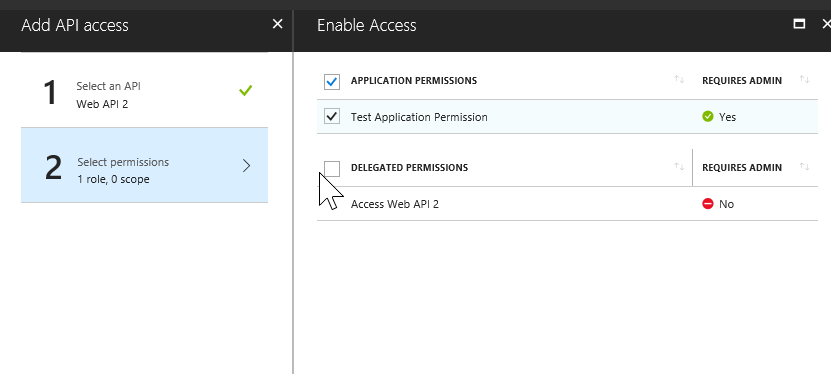This screenshot has width=831, height=374.
Task: Select Test Application Permission row text
Action: coord(419,117)
